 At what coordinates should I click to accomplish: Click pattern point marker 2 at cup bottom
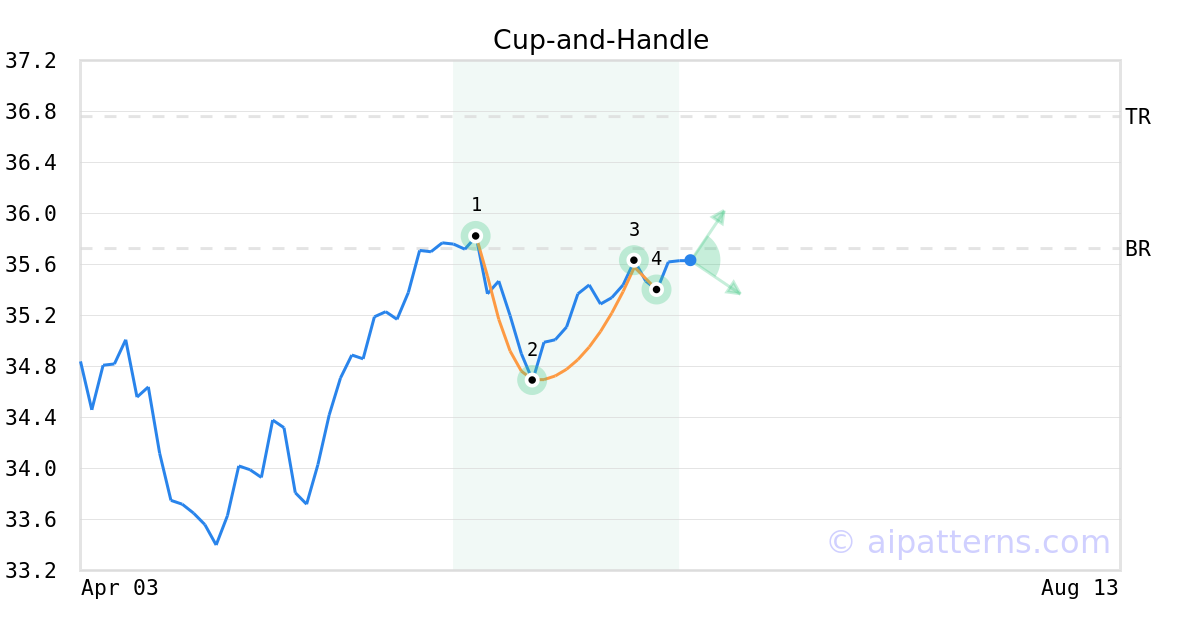coord(532,380)
